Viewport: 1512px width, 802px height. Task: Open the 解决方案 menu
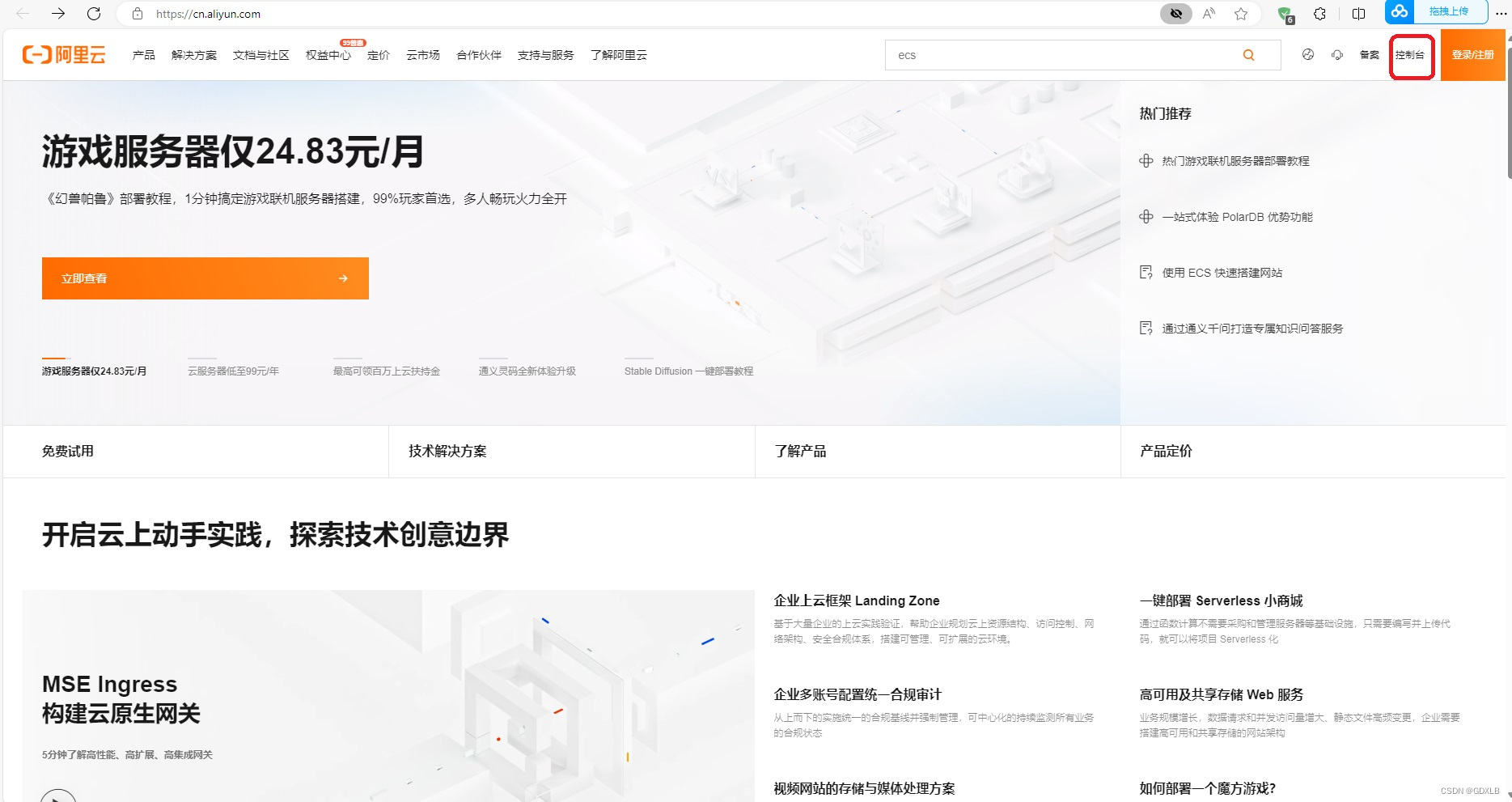[x=194, y=55]
